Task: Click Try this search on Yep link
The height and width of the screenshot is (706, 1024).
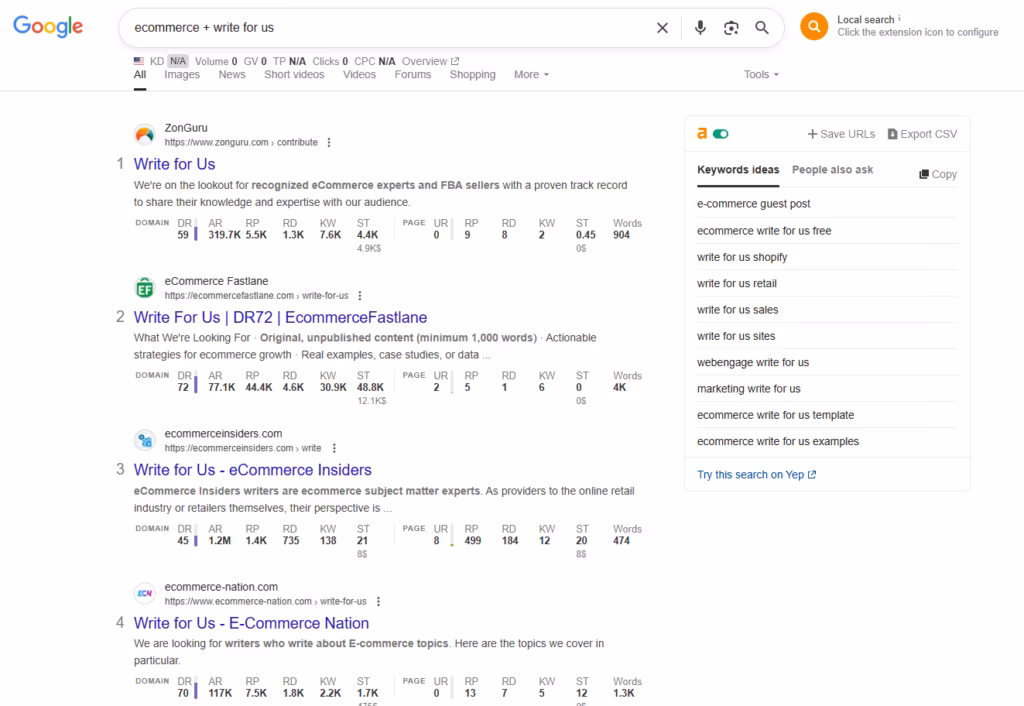Action: pyautogui.click(x=756, y=475)
